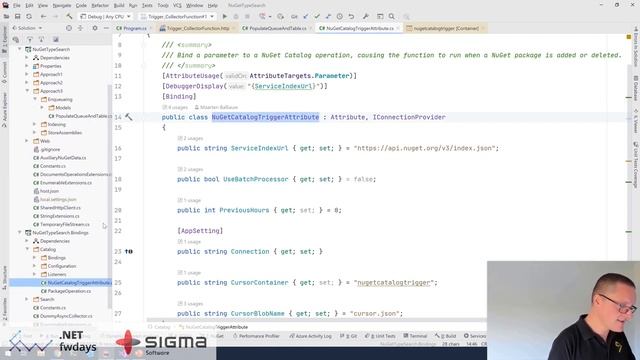Open the Terminal tool window
Image resolution: width=640 pixels, height=360 pixels.
(x=415, y=336)
